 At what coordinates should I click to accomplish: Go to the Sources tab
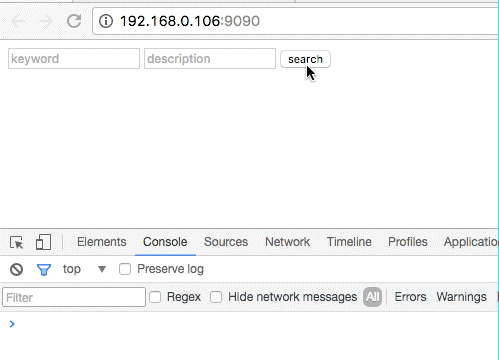click(226, 242)
